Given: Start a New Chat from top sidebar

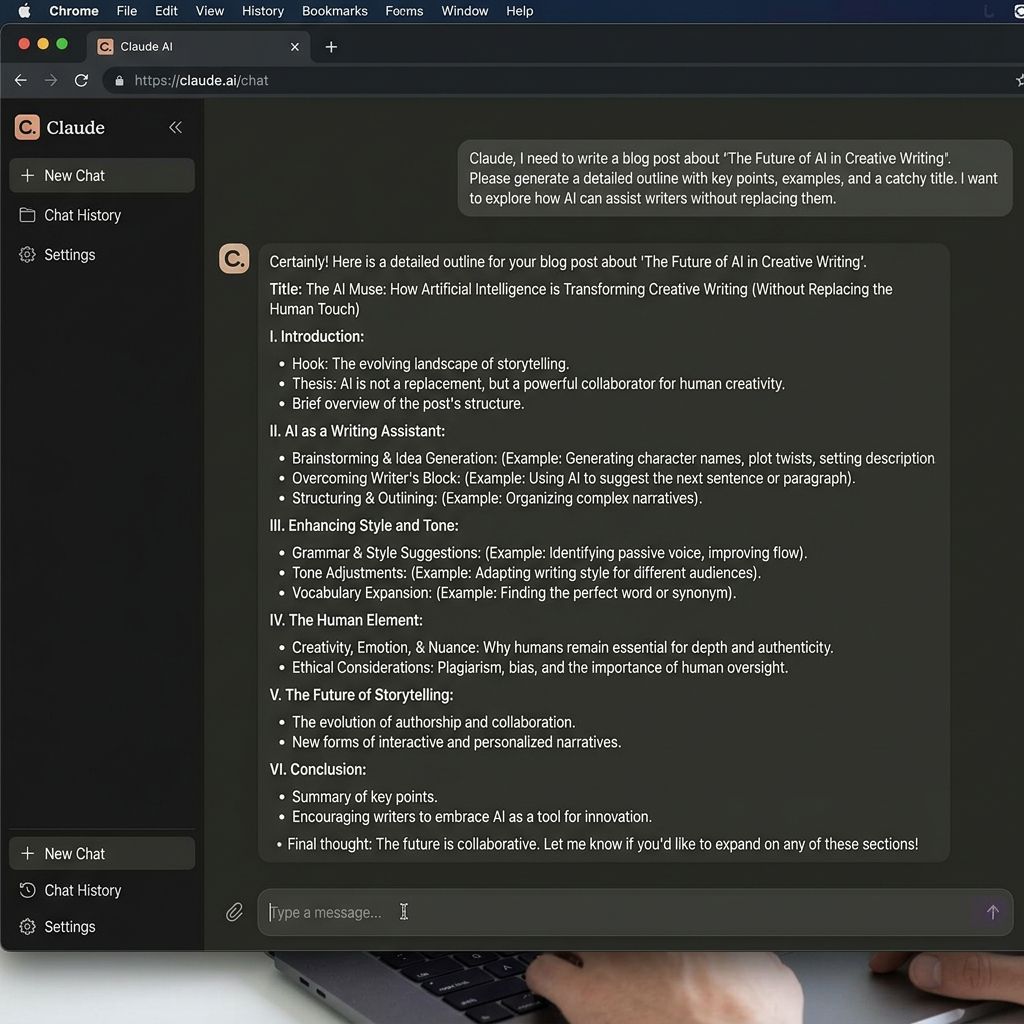Looking at the screenshot, I should (x=101, y=175).
